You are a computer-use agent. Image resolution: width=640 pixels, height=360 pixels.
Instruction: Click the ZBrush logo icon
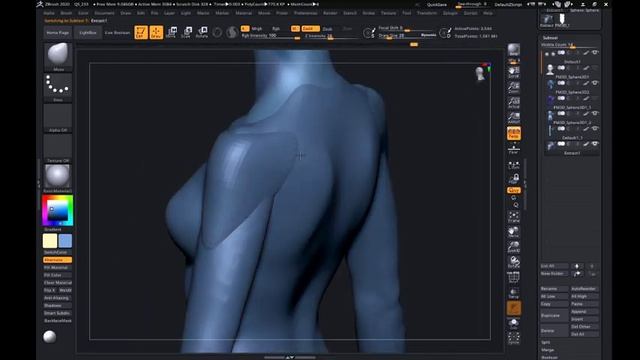pyautogui.click(x=40, y=4)
